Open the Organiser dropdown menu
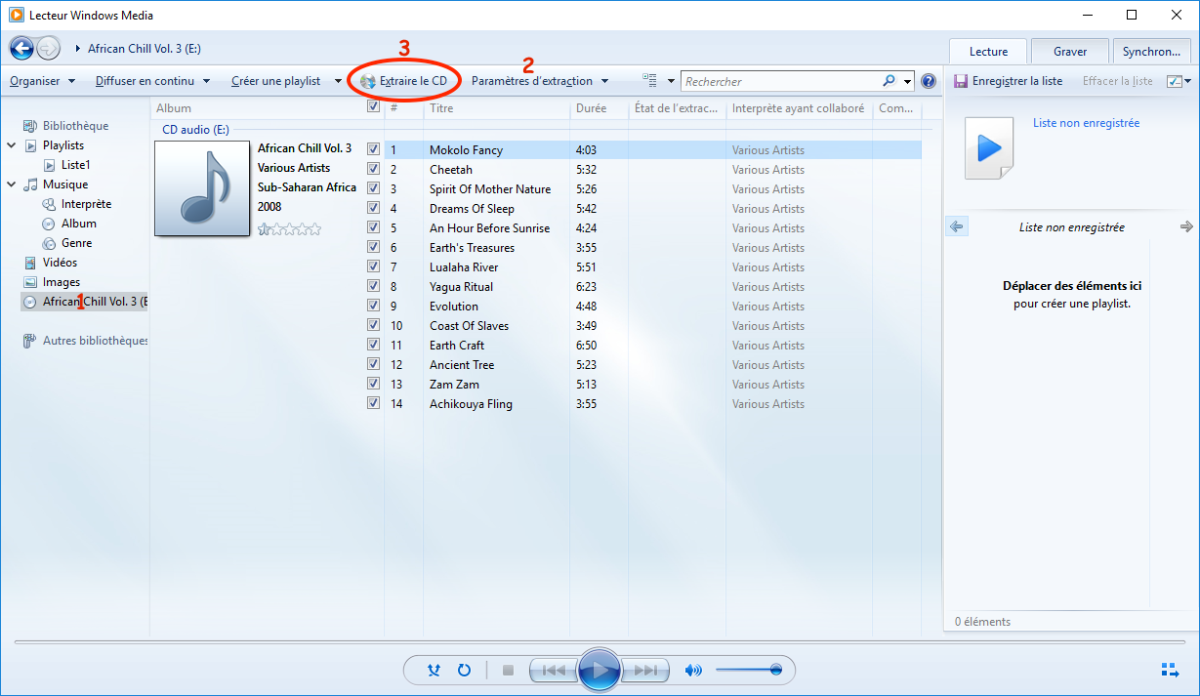Image resolution: width=1200 pixels, height=696 pixels. click(42, 81)
